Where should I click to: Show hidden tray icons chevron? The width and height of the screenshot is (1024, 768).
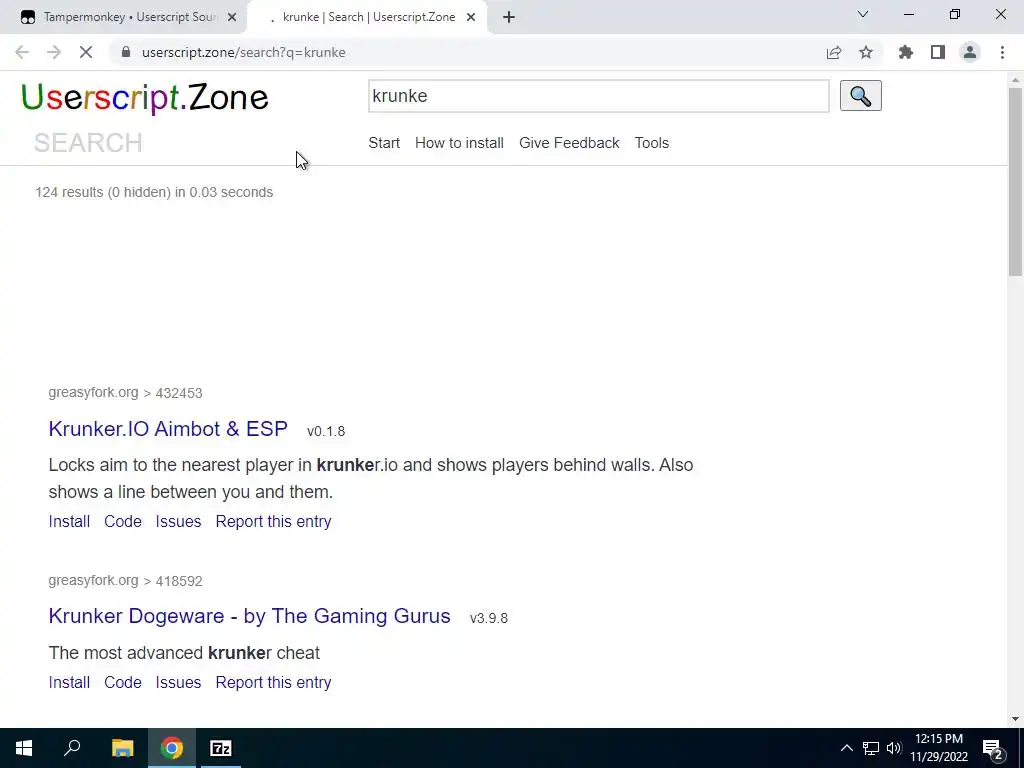(x=846, y=748)
